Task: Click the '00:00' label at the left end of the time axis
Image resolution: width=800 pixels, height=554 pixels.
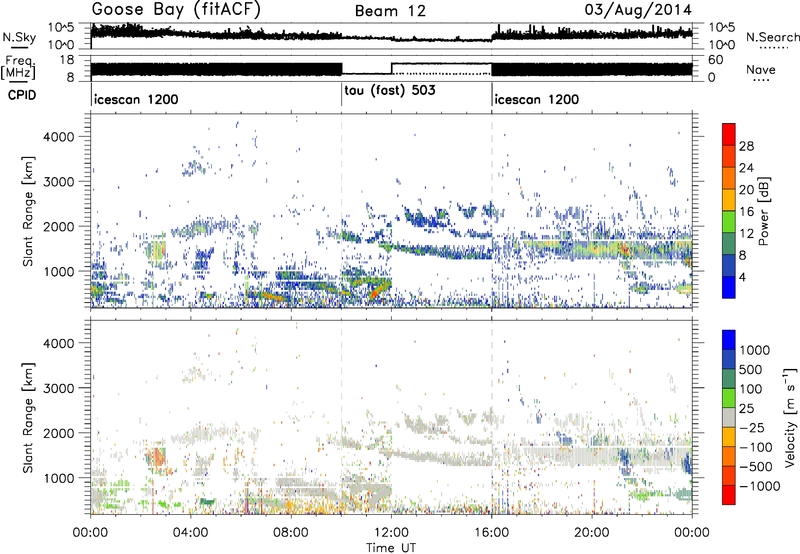Action: 91,533
